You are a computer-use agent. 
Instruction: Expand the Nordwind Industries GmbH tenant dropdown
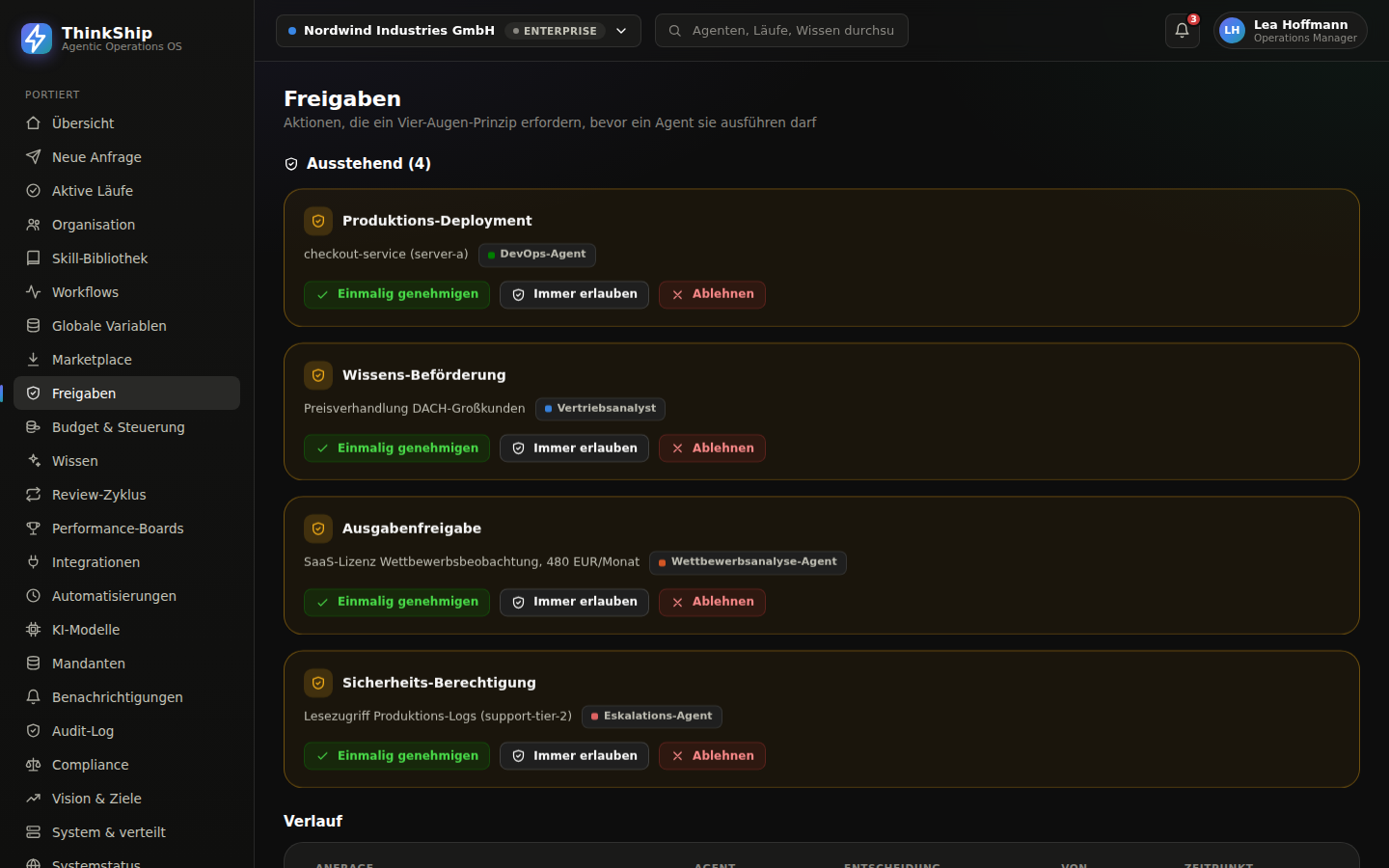(x=458, y=31)
